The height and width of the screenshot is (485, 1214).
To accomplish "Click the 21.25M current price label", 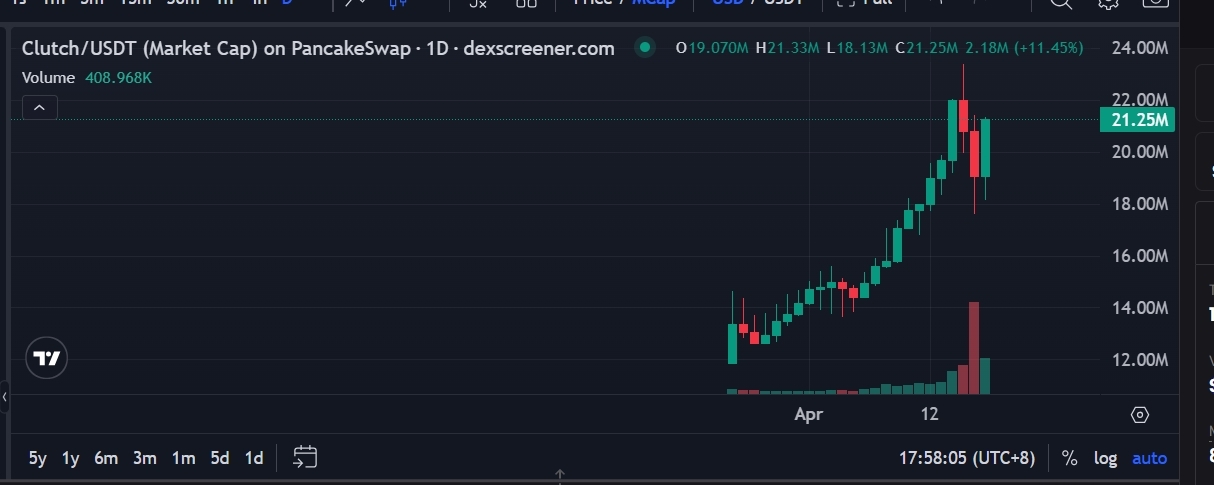I will [x=1137, y=120].
